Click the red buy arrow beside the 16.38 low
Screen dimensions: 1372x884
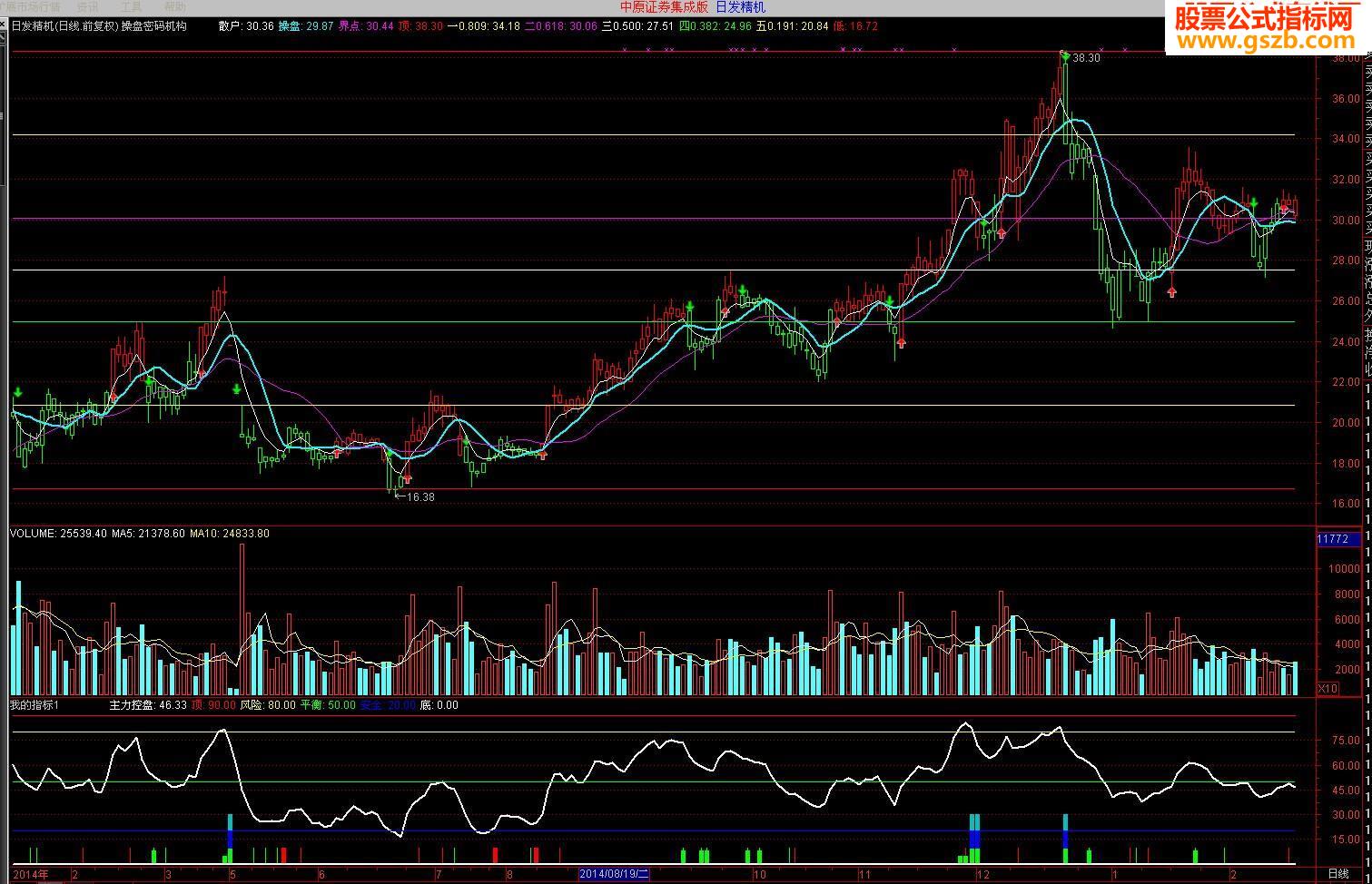(407, 477)
